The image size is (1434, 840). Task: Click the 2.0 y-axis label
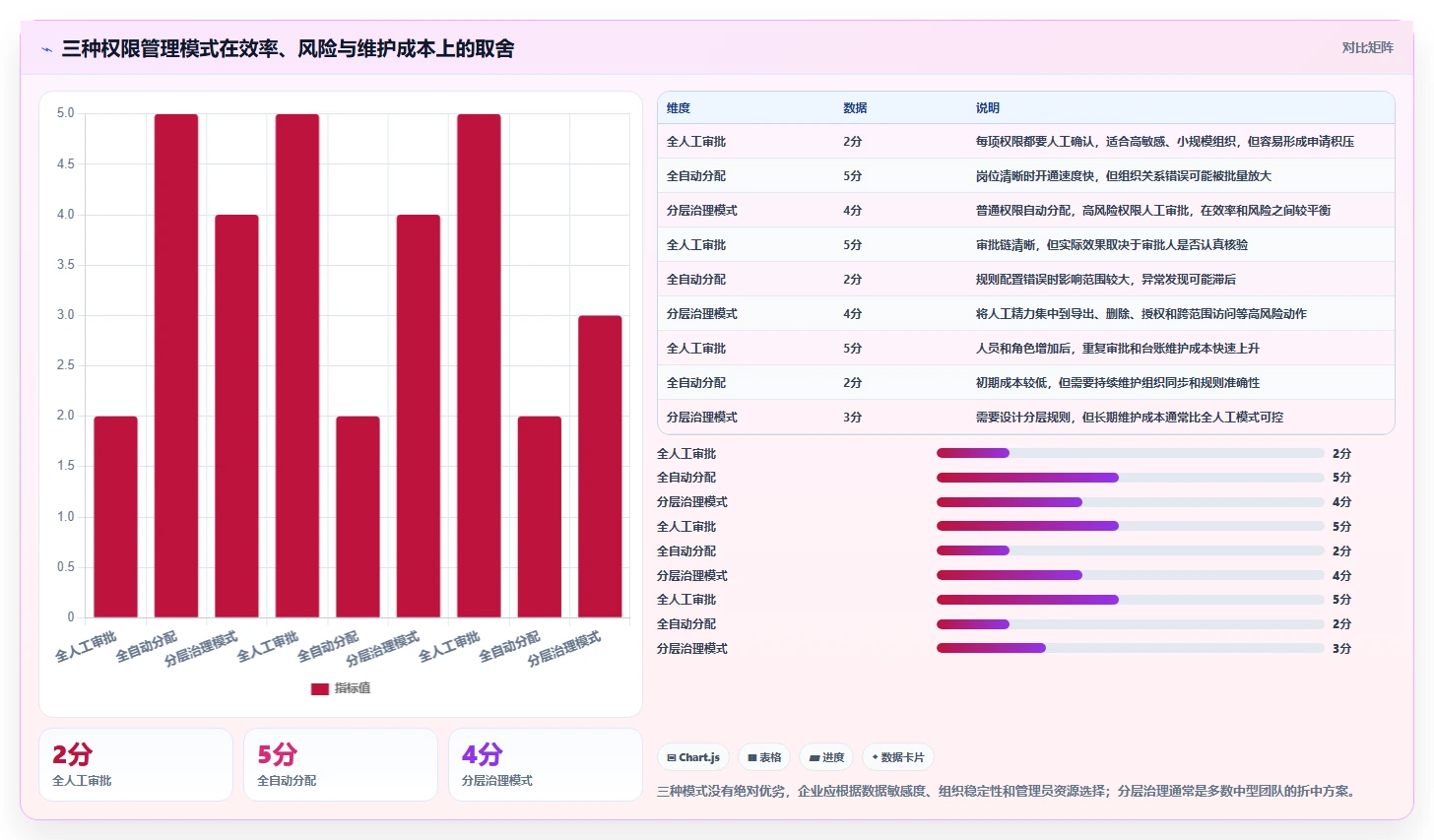65,416
